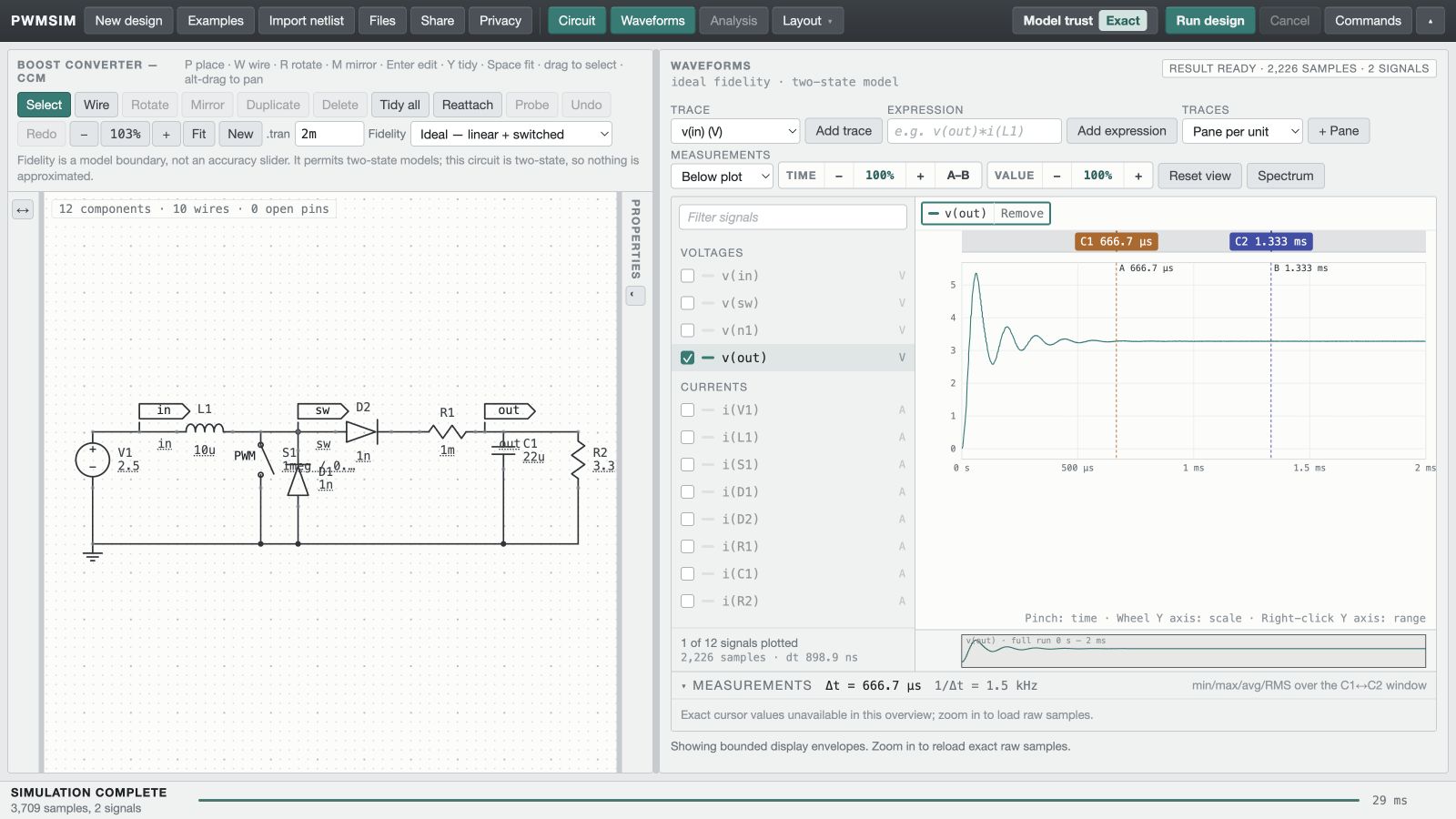Zoom out schematic with minus button
Screen dimensions: 1456x819
point(84,134)
